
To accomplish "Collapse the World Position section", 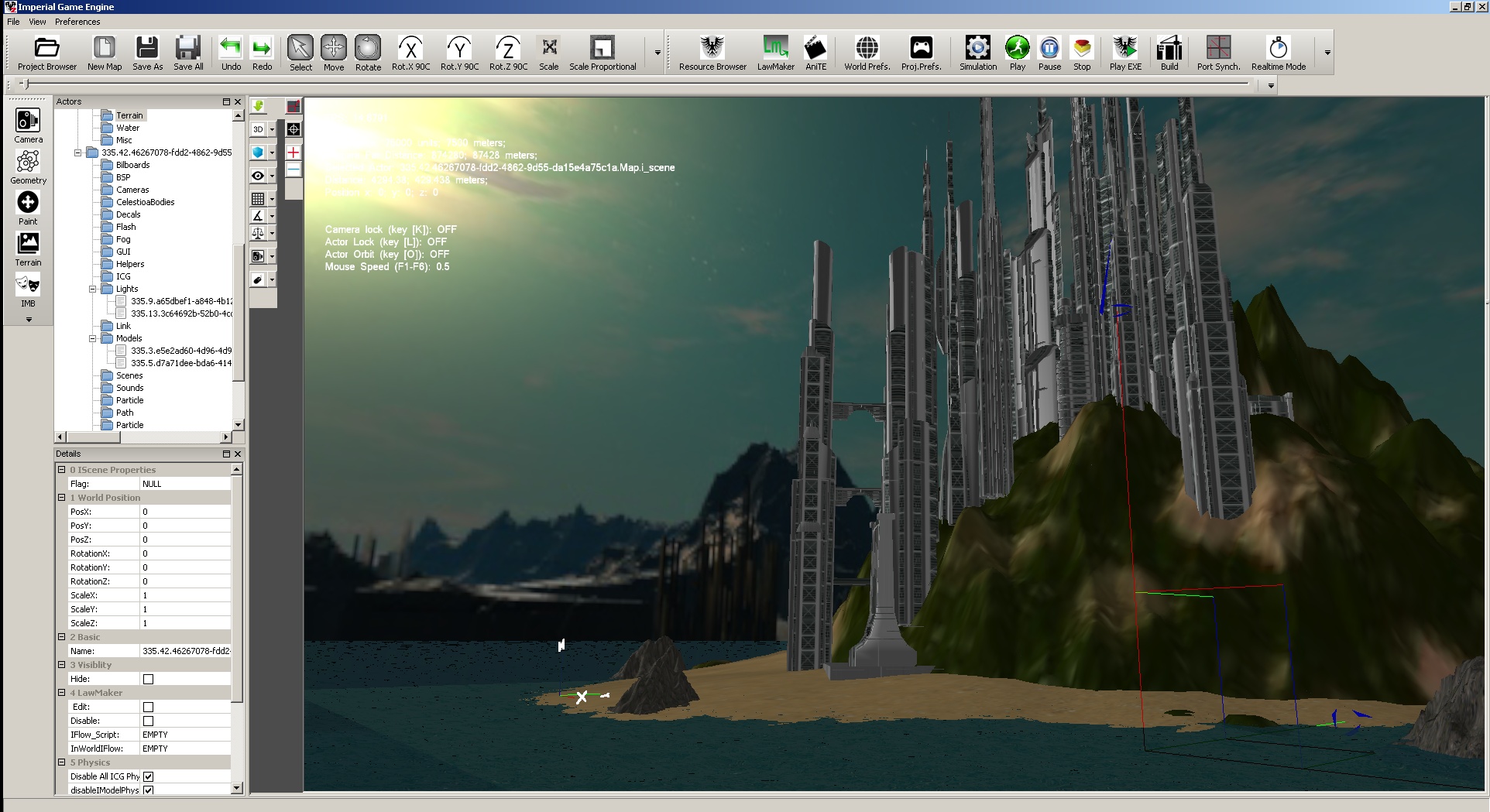I will coord(61,498).
